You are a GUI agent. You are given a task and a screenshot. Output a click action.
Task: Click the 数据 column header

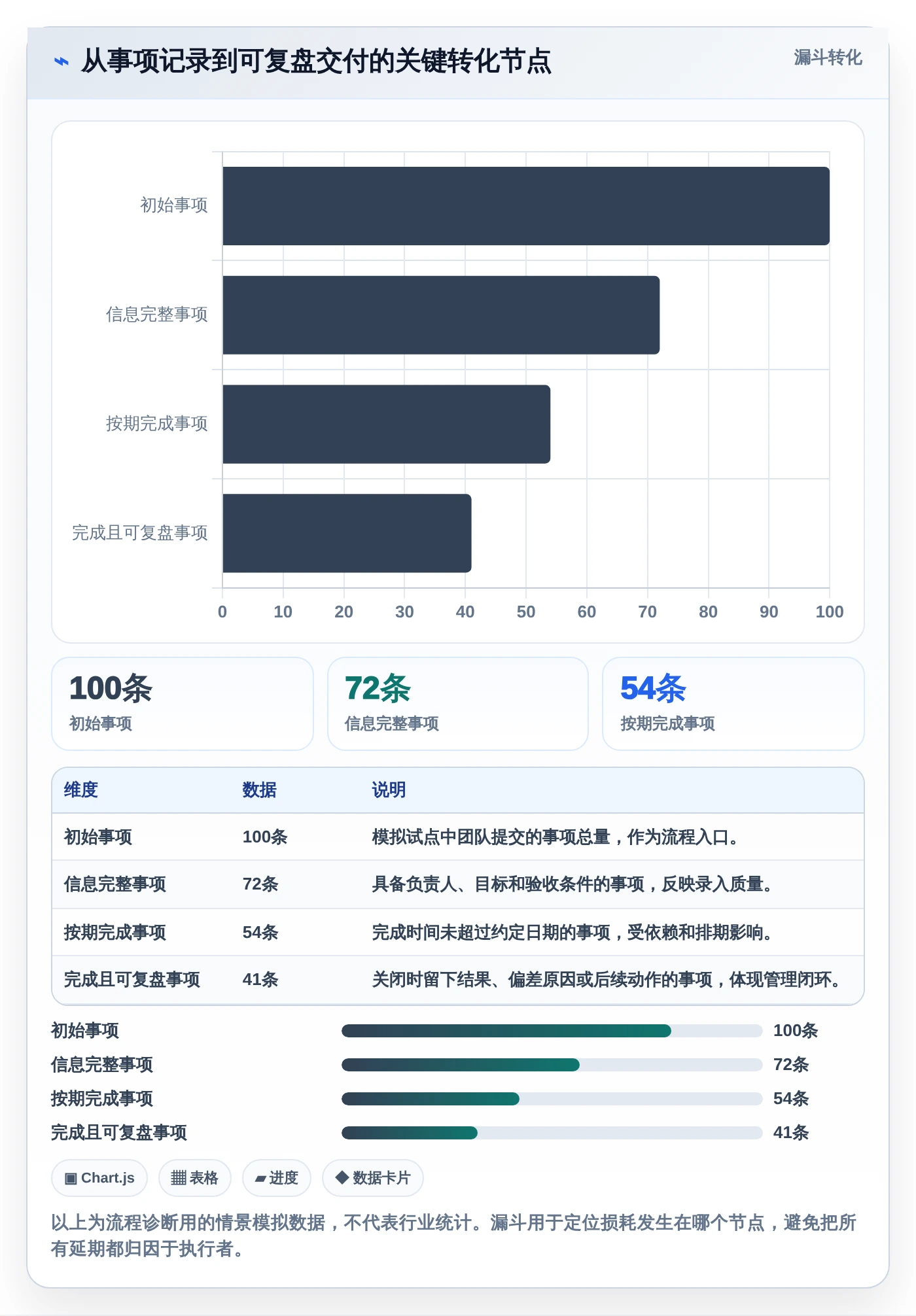click(260, 790)
